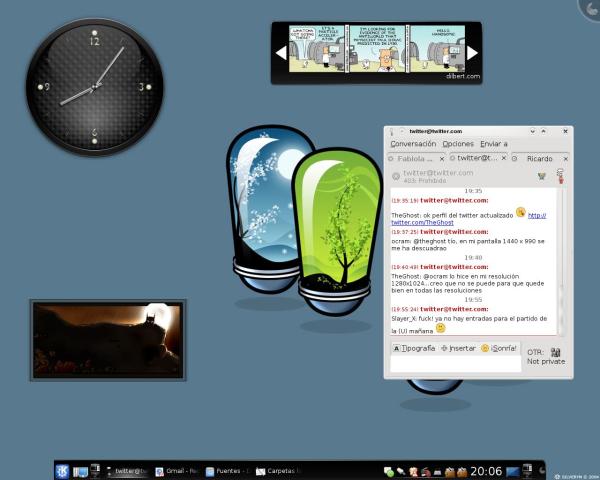
Task: Click the computer icon at panel's right end
Action: [x=527, y=470]
